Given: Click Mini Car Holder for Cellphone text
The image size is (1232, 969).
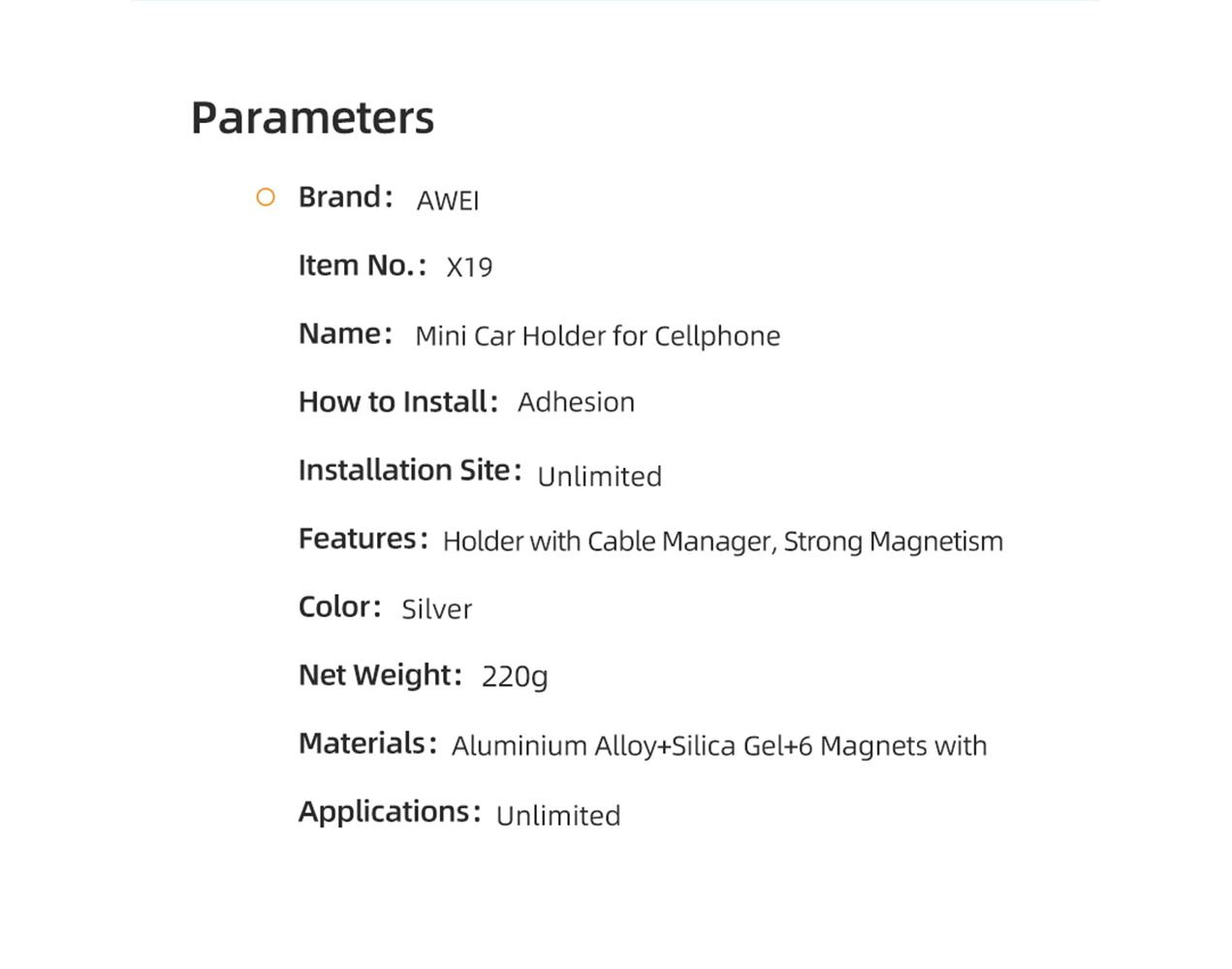Looking at the screenshot, I should 597,336.
